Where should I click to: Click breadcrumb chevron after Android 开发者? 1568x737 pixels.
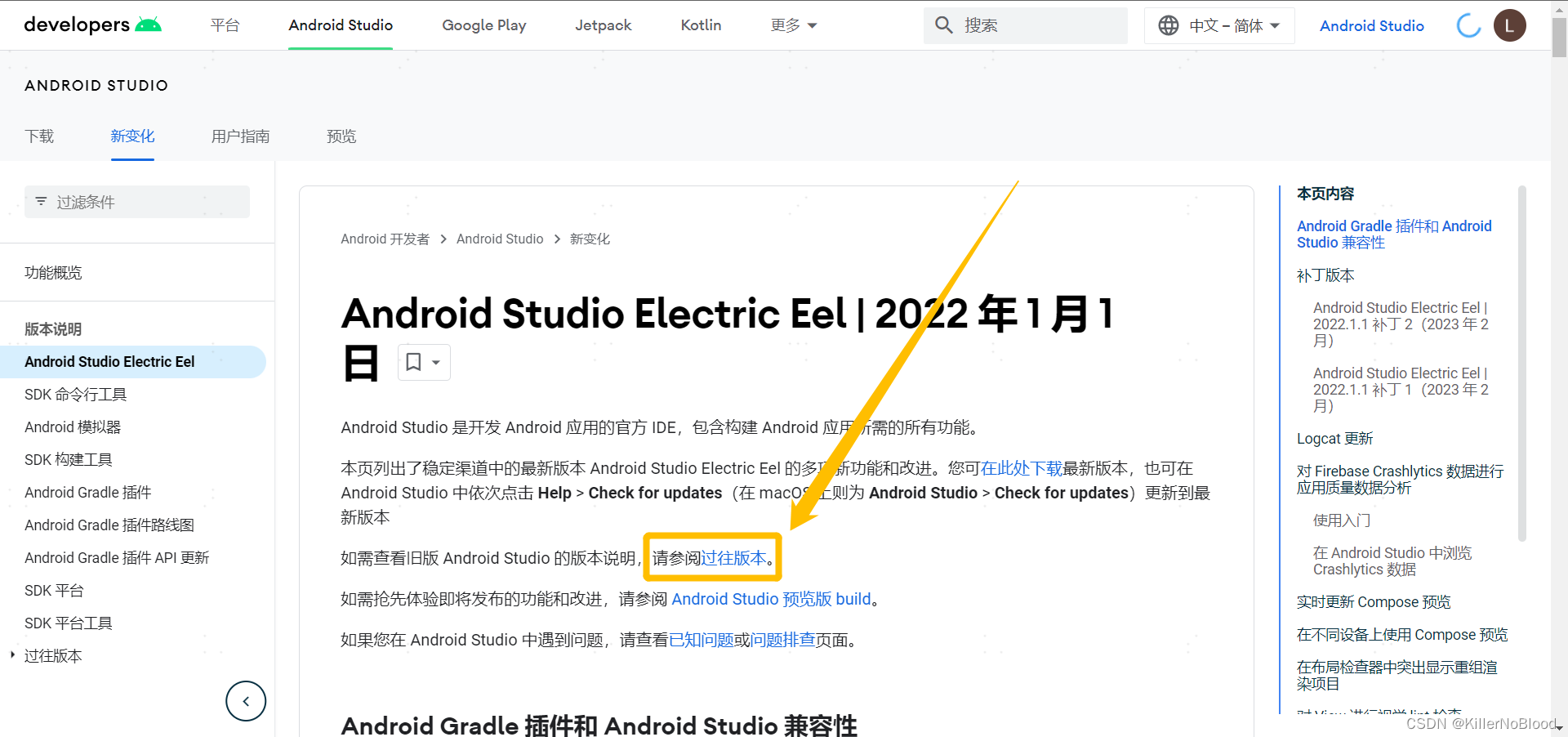(x=443, y=239)
